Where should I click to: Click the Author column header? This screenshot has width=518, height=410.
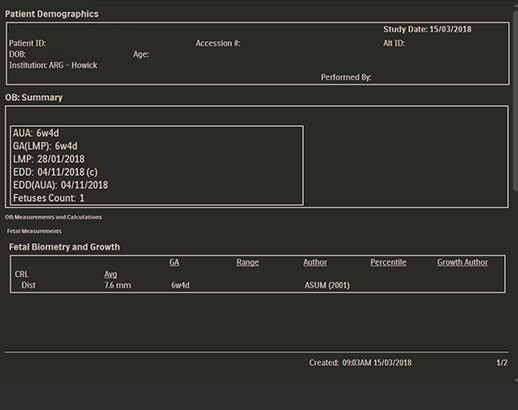point(315,262)
